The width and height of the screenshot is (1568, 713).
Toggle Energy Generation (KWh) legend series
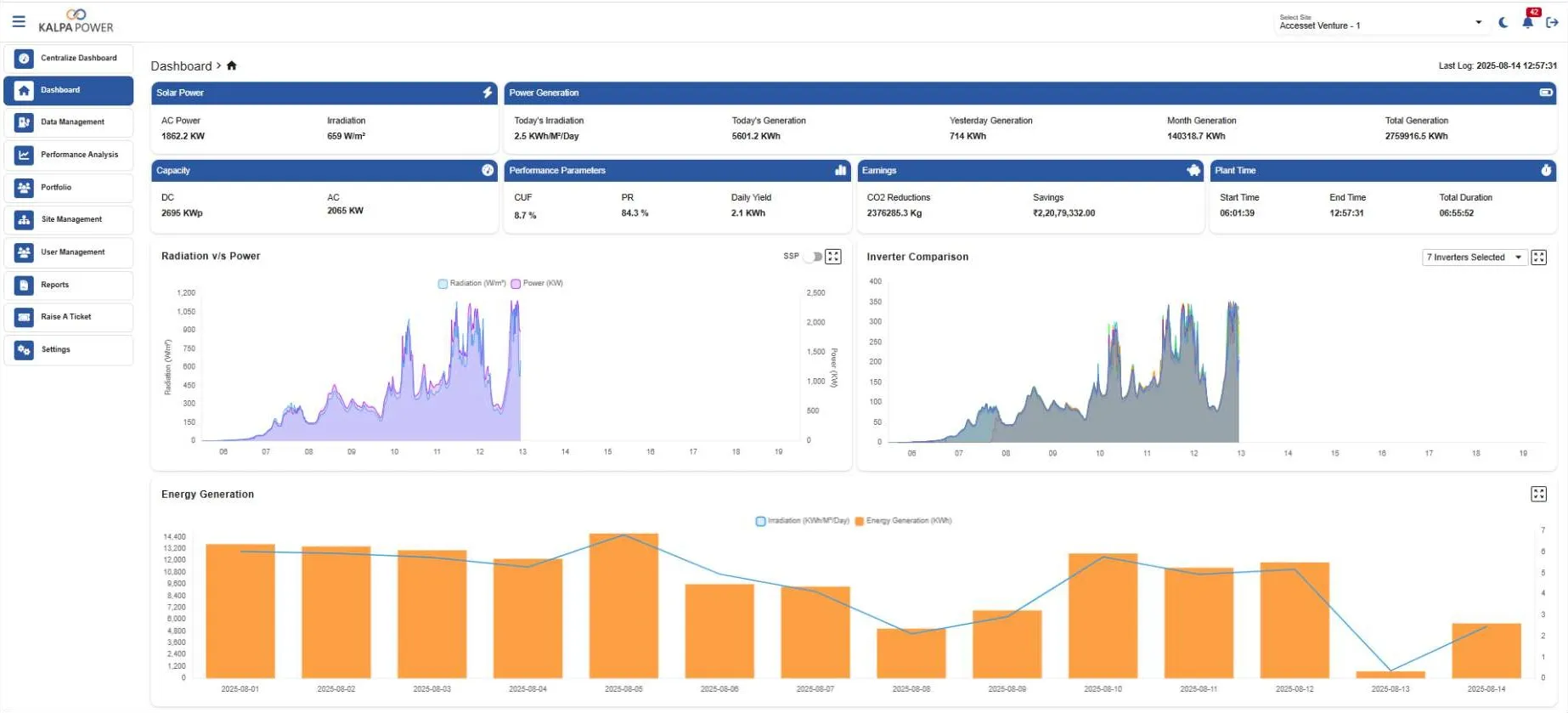904,521
